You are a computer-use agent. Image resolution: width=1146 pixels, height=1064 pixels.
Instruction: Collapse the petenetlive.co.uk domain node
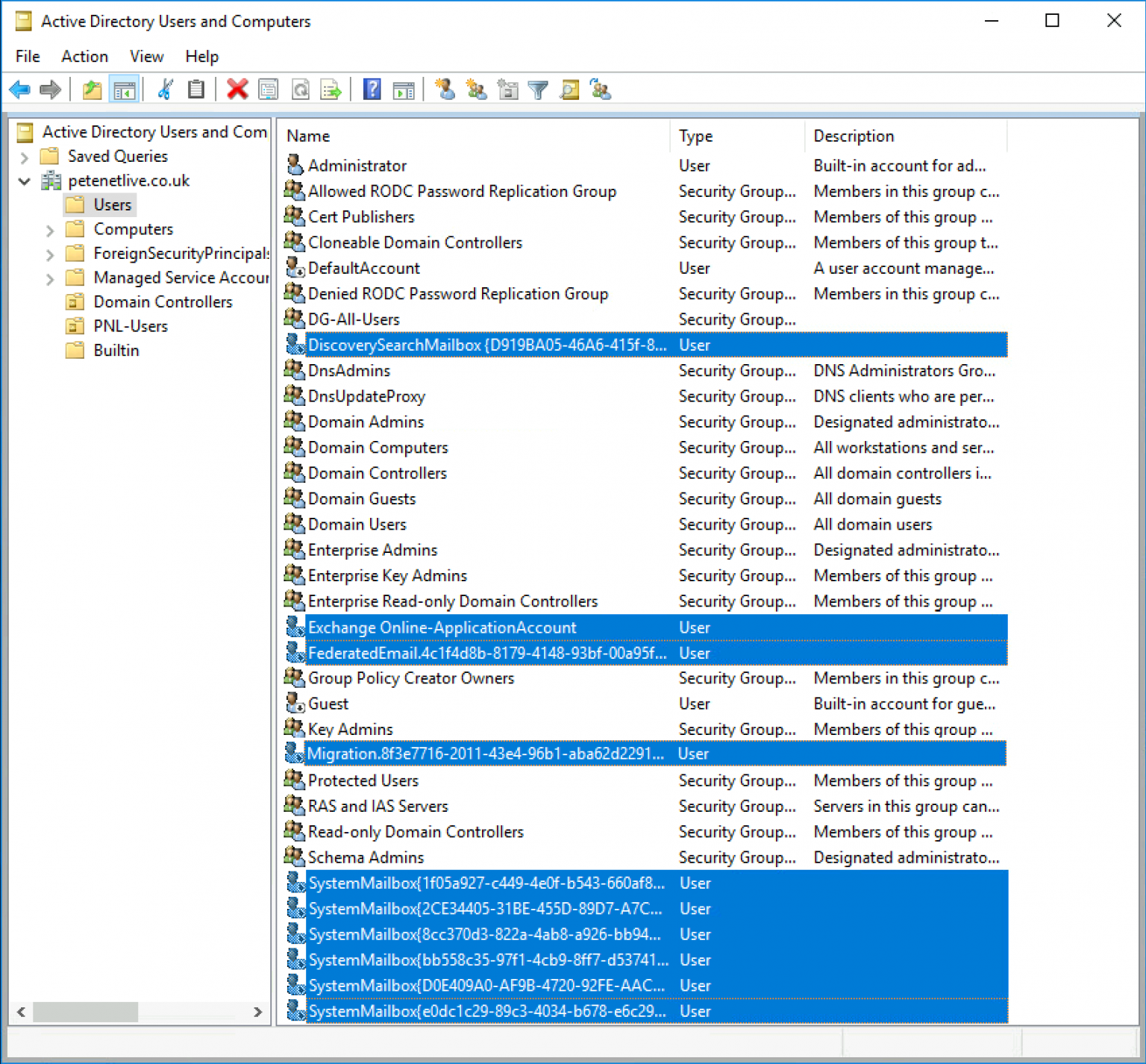click(x=24, y=181)
